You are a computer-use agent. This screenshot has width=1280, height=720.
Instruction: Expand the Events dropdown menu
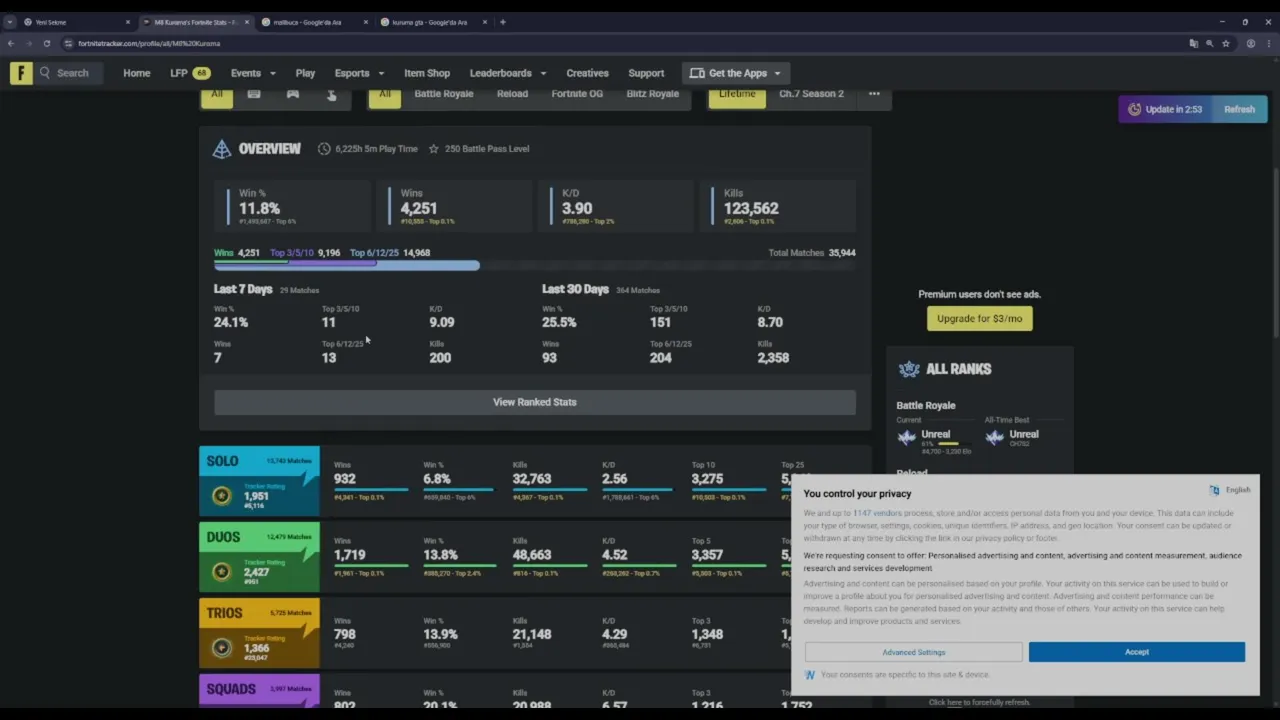(253, 73)
